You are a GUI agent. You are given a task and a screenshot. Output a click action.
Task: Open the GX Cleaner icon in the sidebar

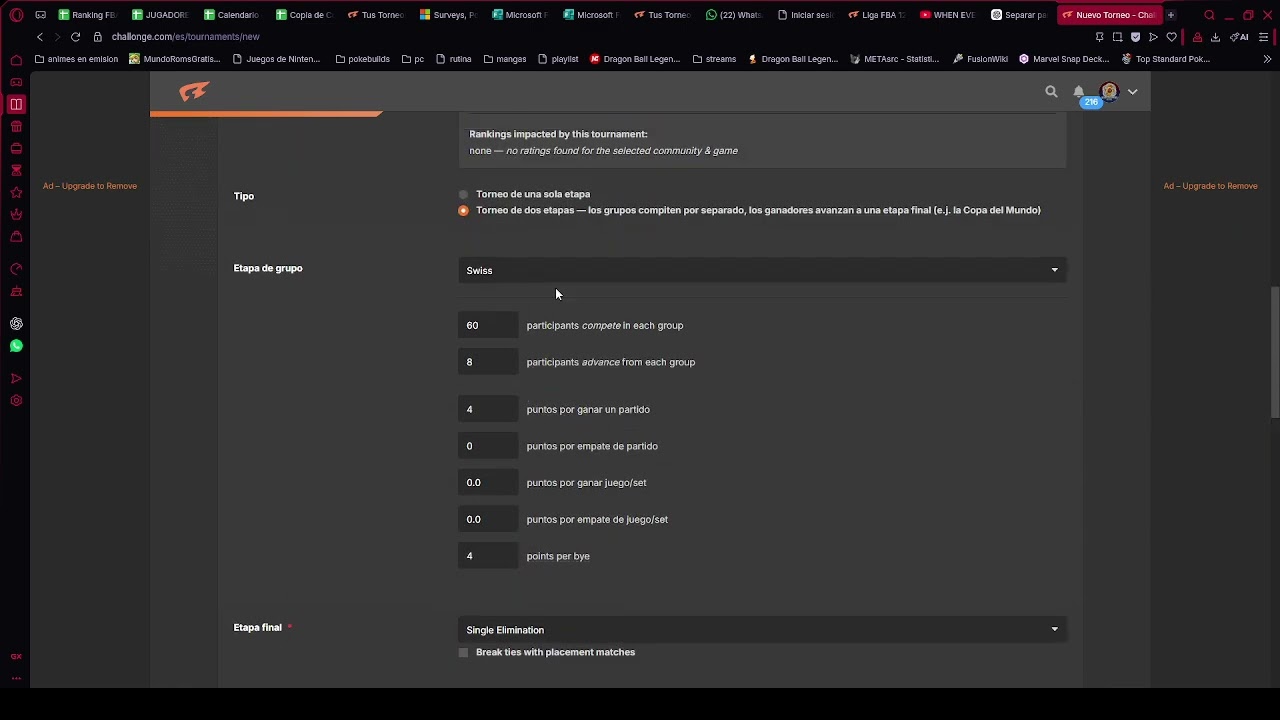(16, 291)
